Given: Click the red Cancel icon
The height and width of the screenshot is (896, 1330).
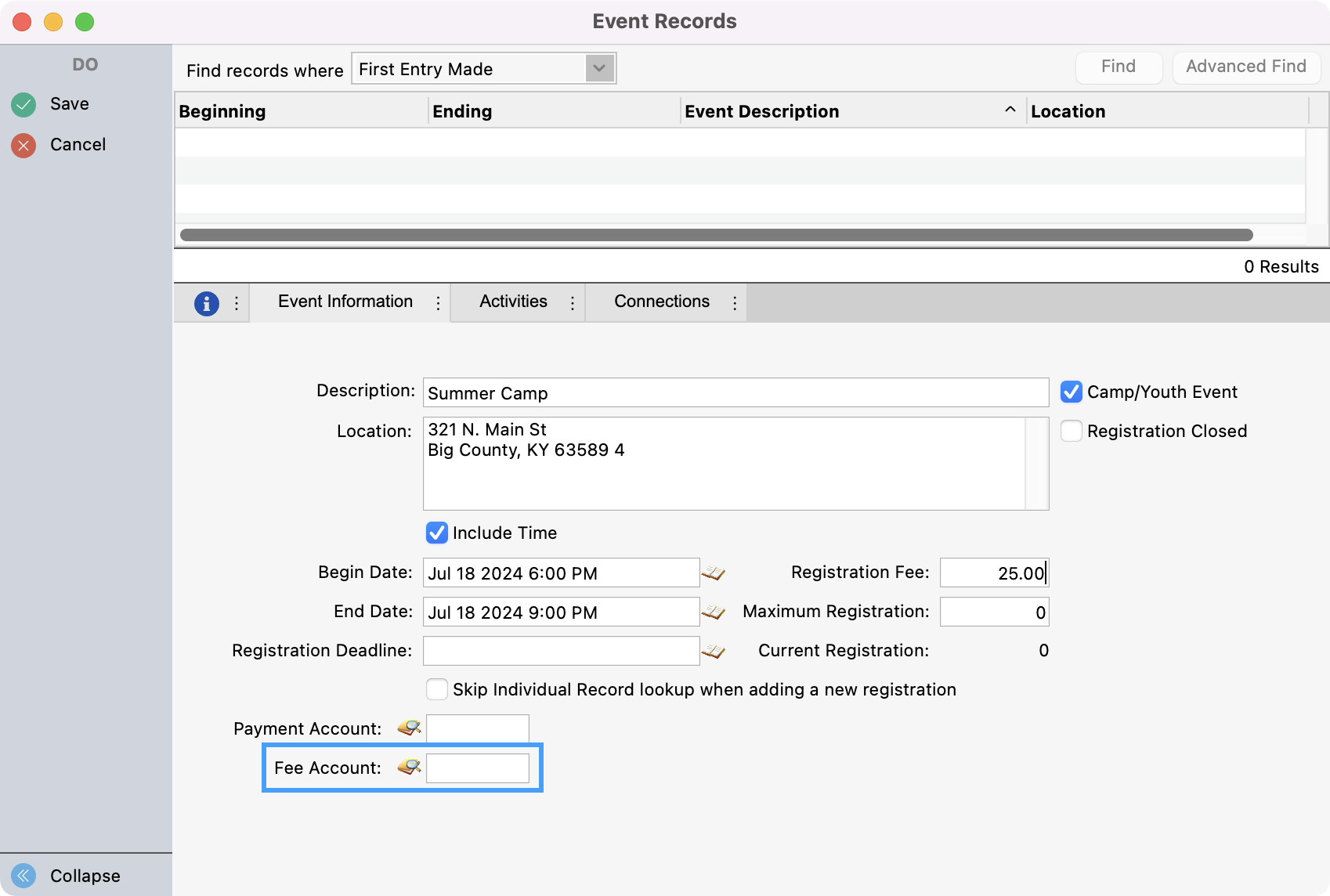Looking at the screenshot, I should (23, 145).
